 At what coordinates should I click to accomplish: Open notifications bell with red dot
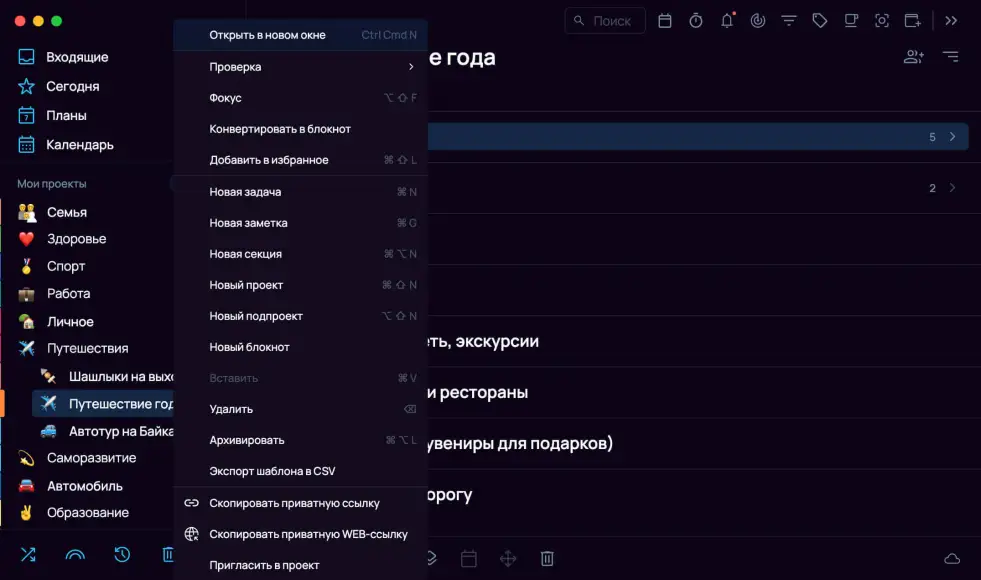[x=727, y=21]
